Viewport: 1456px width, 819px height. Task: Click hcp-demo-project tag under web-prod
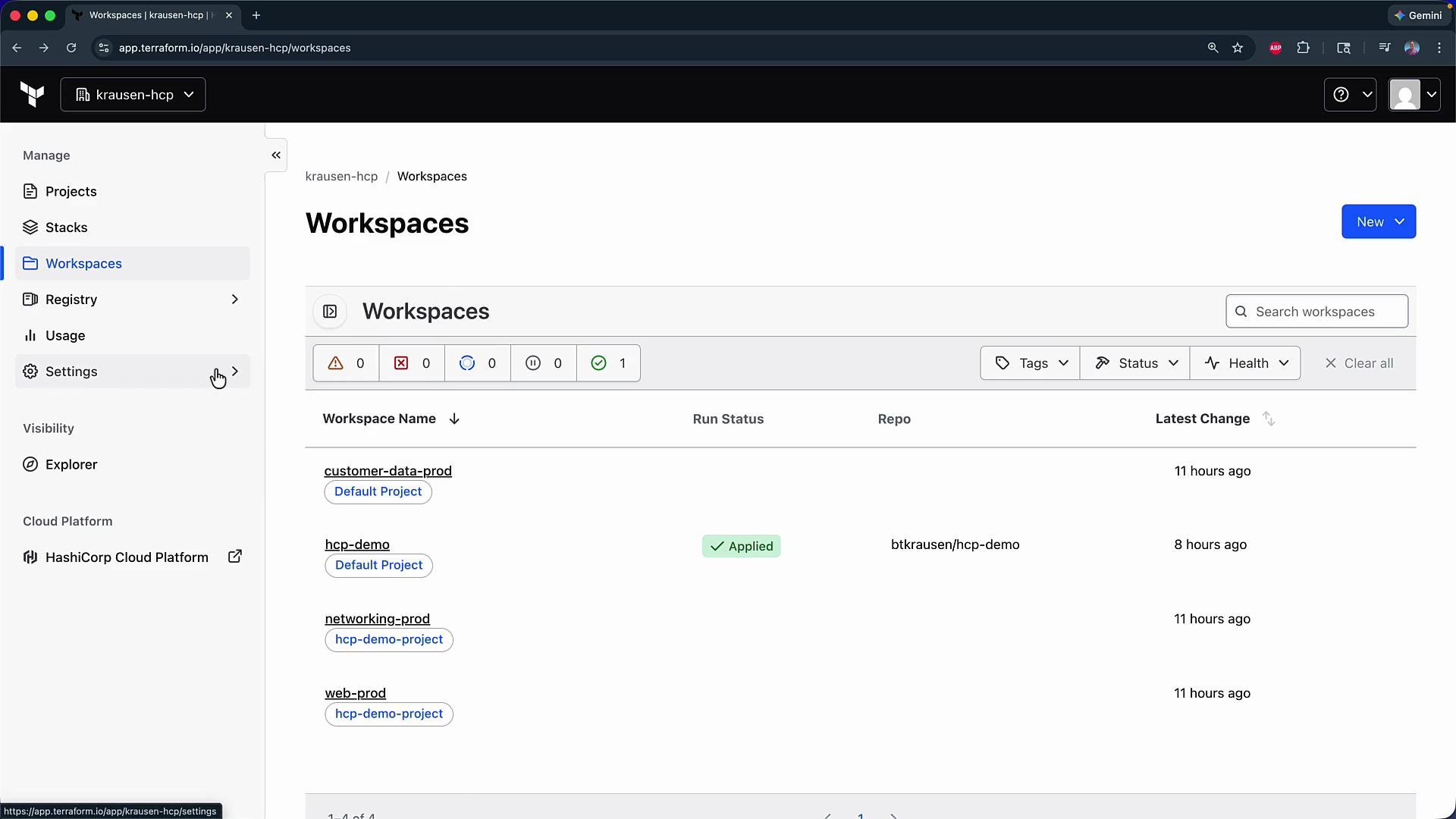point(388,714)
